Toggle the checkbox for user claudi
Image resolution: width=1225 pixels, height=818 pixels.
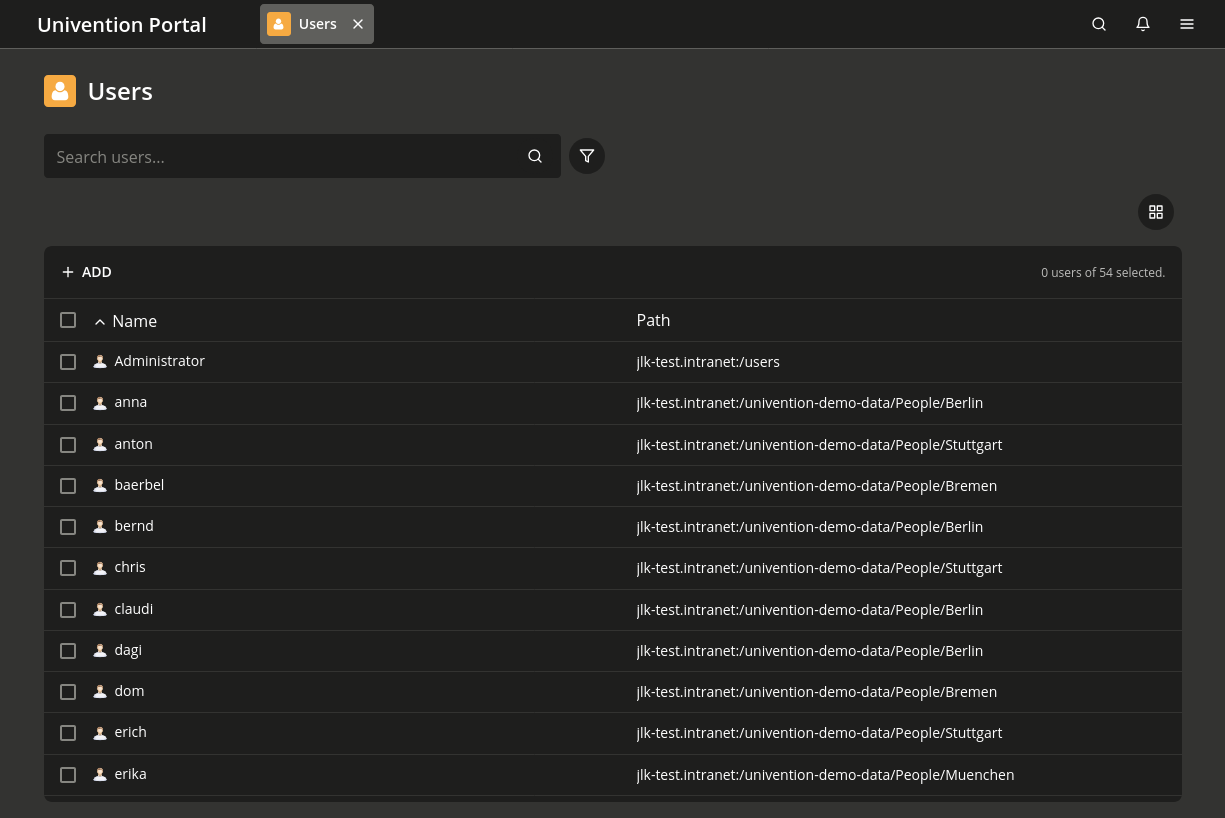68,610
